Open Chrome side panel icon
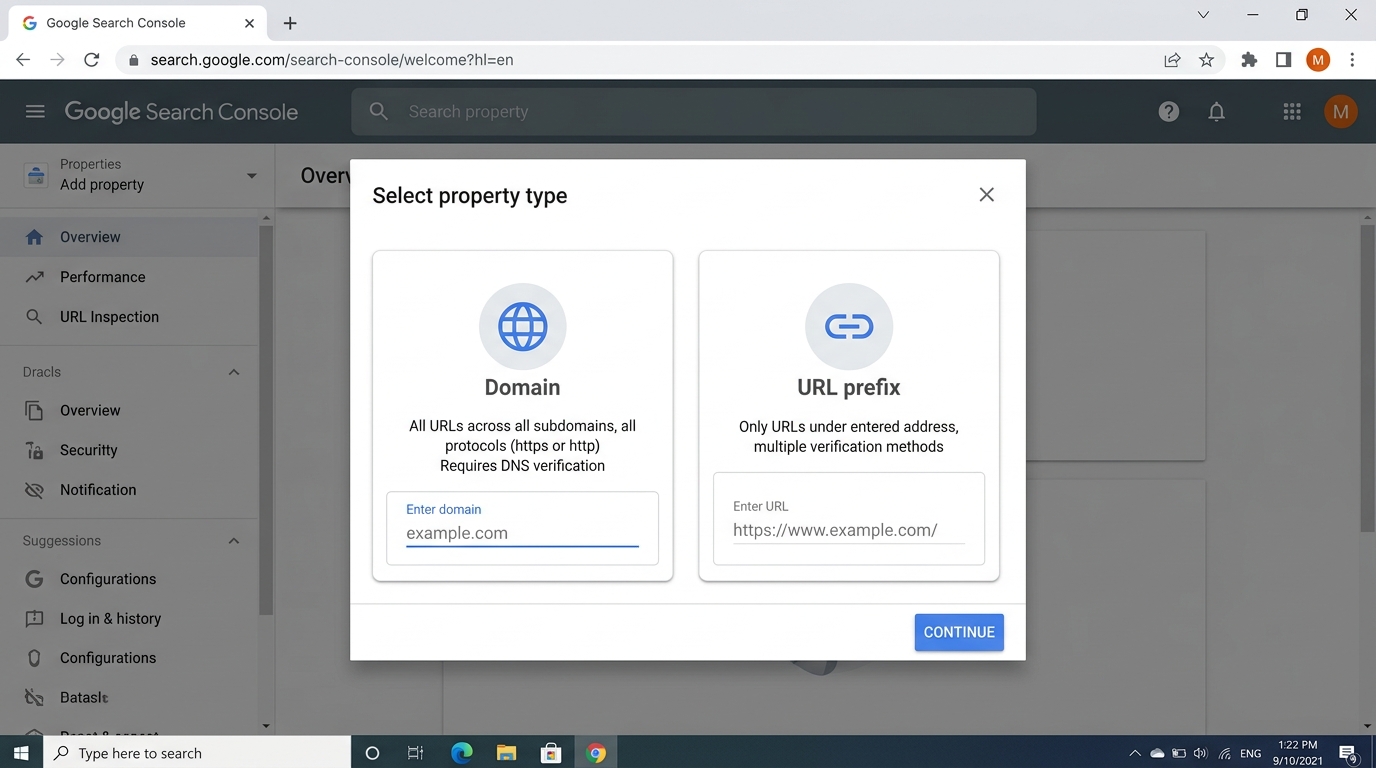1376x768 pixels. click(x=1284, y=60)
